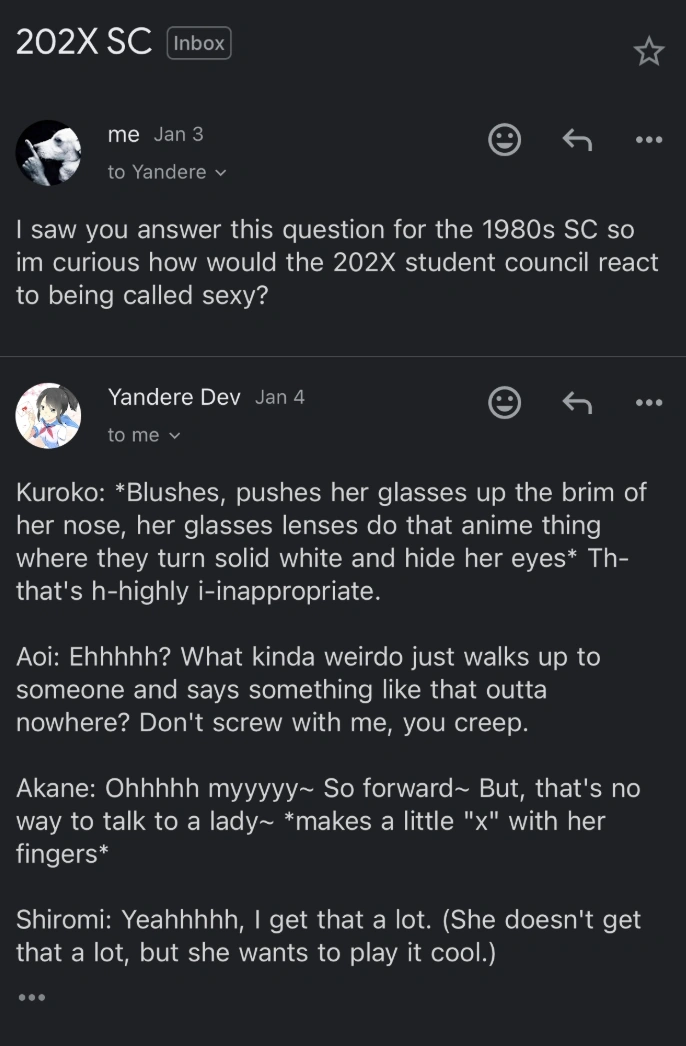Screen dimensions: 686x1046
Task: Star the 202X SC conversation
Action: (x=649, y=51)
